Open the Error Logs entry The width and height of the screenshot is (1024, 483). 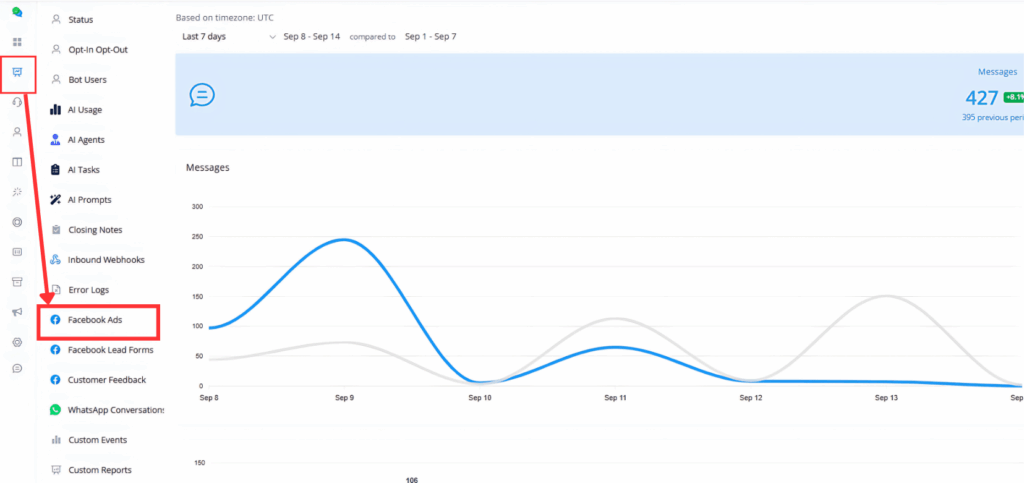click(x=88, y=290)
